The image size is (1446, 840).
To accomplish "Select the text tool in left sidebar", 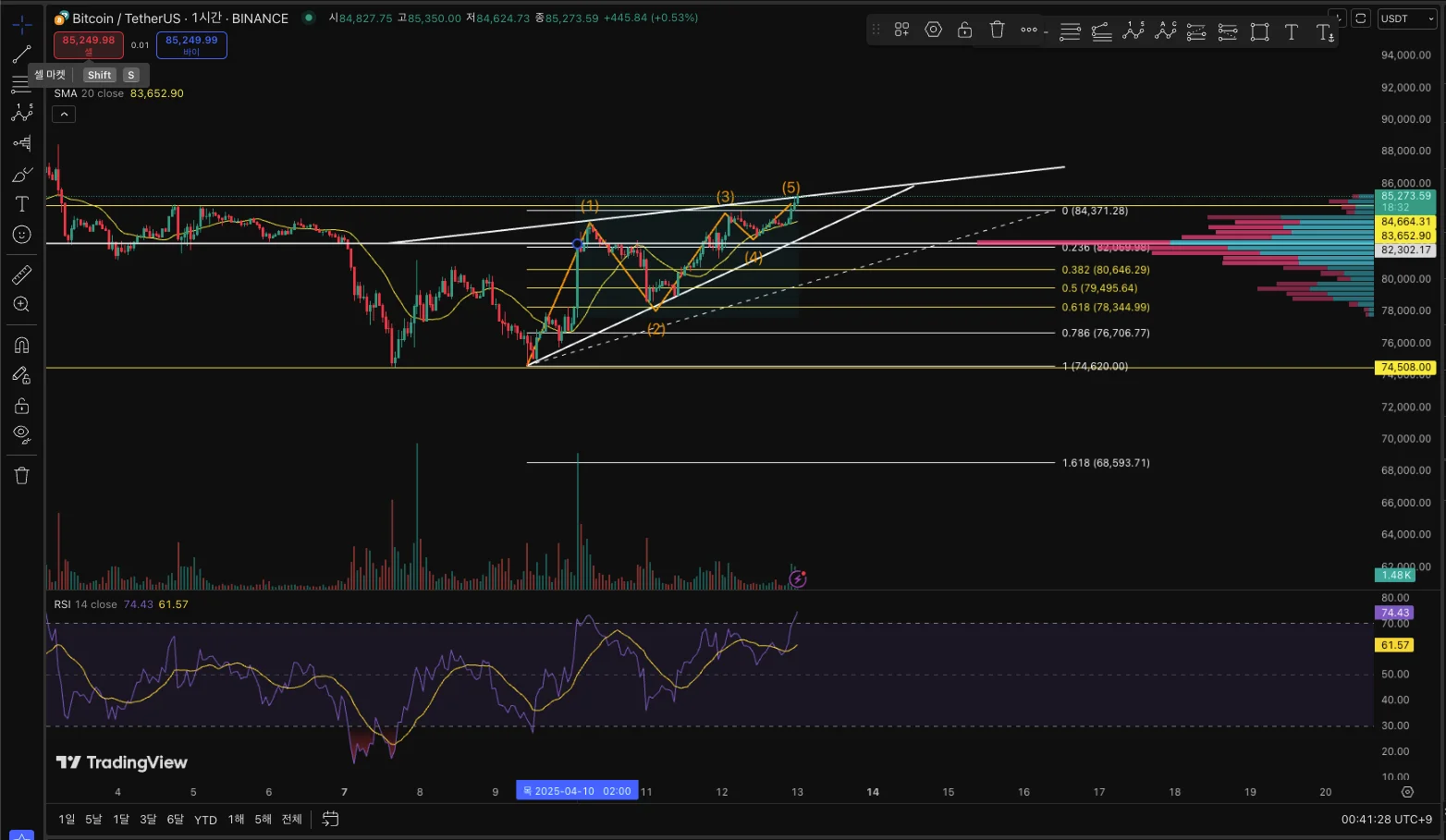I will tap(21, 204).
